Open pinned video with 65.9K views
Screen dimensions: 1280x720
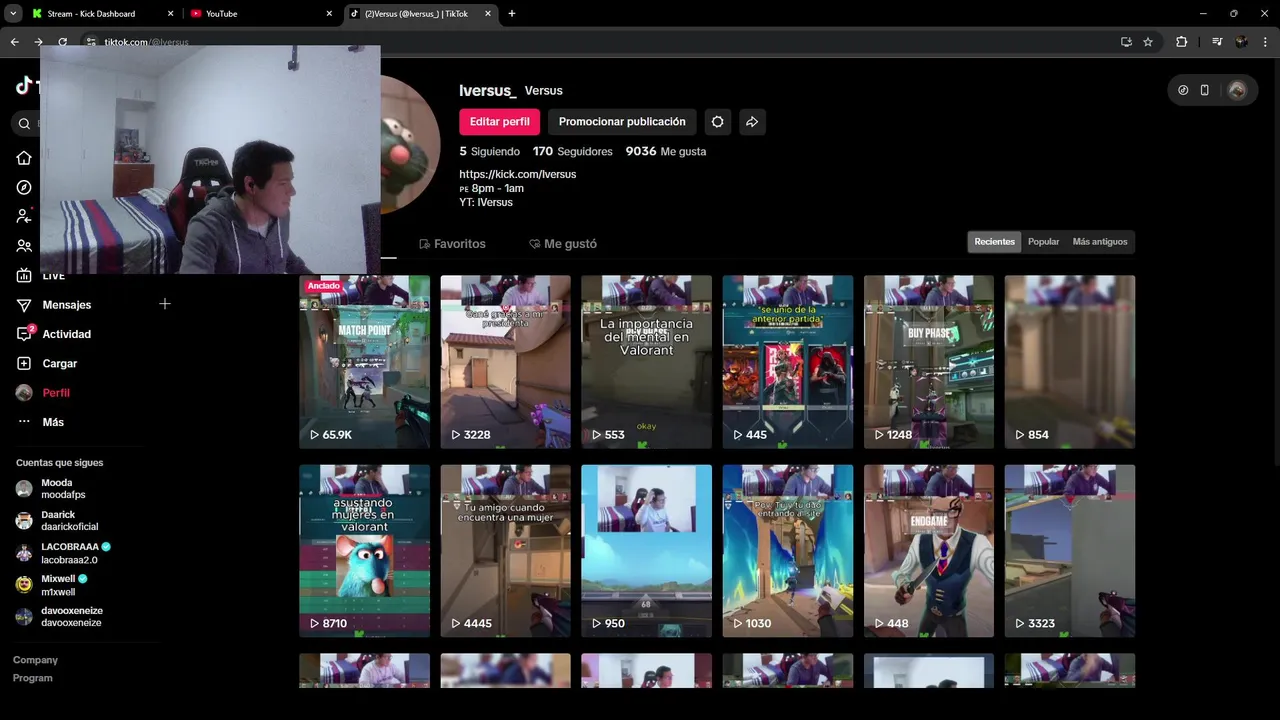click(365, 362)
